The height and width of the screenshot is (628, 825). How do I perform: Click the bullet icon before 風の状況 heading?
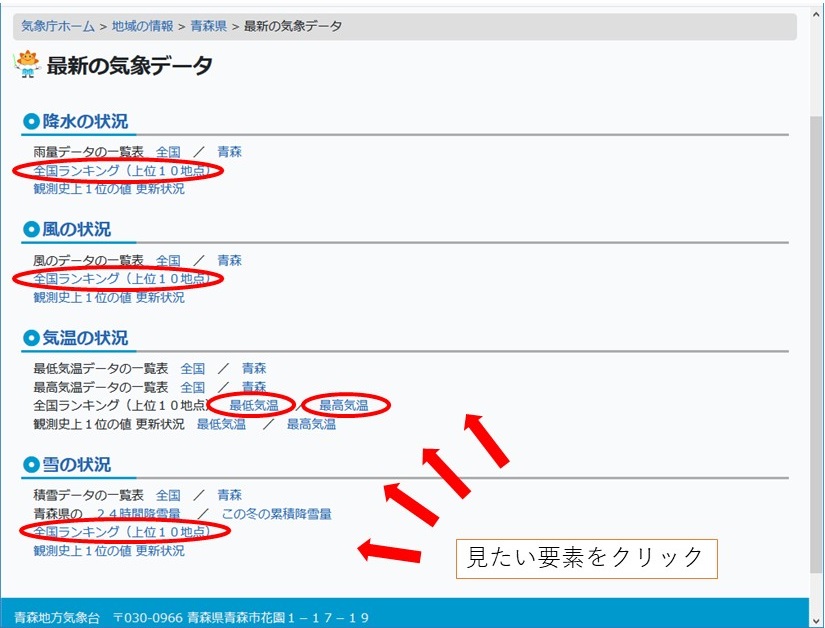pyautogui.click(x=30, y=230)
